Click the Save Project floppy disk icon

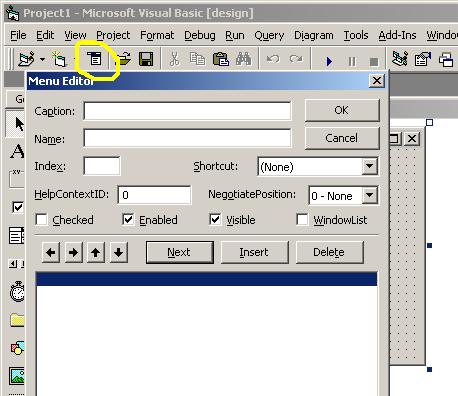pos(146,59)
